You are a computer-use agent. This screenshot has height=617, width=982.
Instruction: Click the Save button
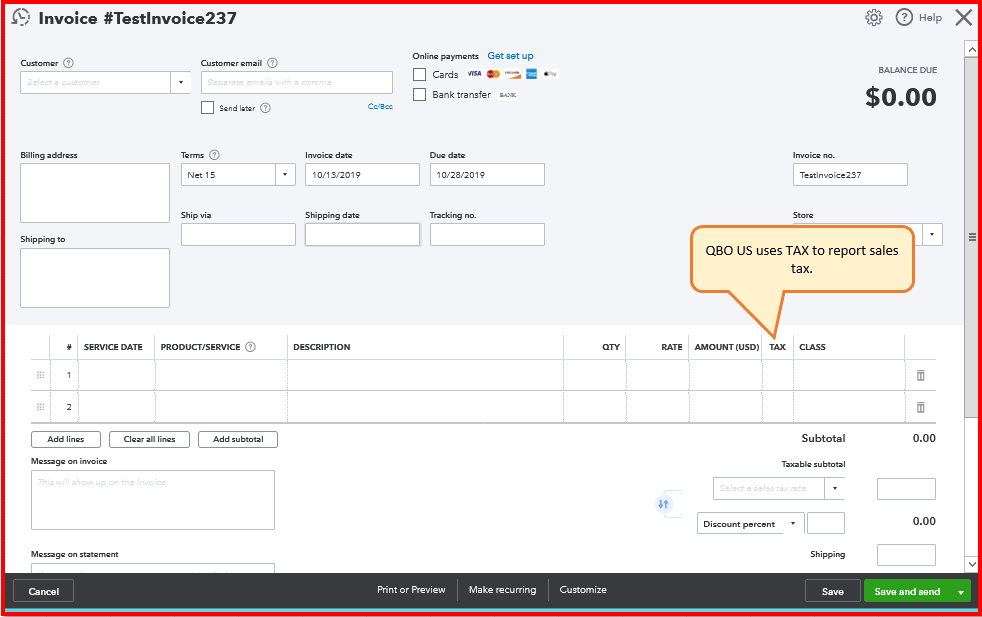832,591
